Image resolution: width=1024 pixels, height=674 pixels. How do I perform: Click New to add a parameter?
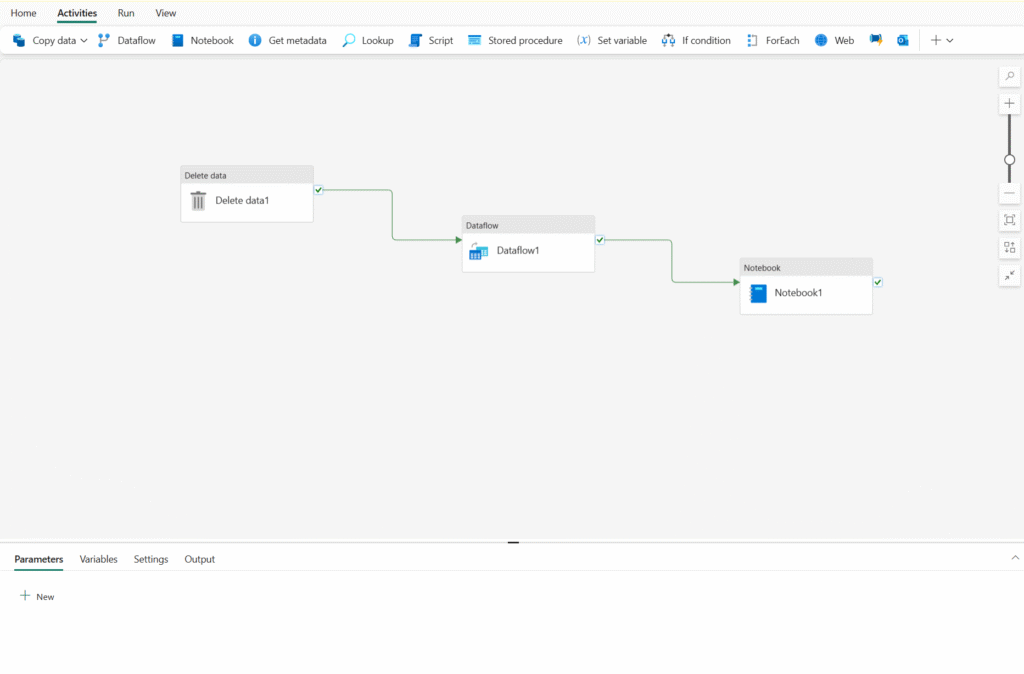pos(37,596)
